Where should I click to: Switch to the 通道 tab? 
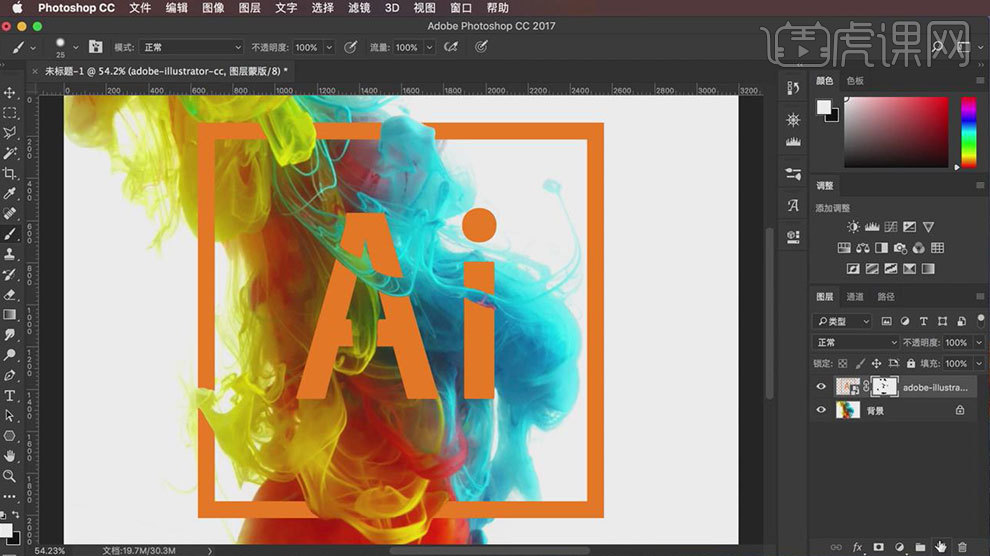[x=855, y=297]
